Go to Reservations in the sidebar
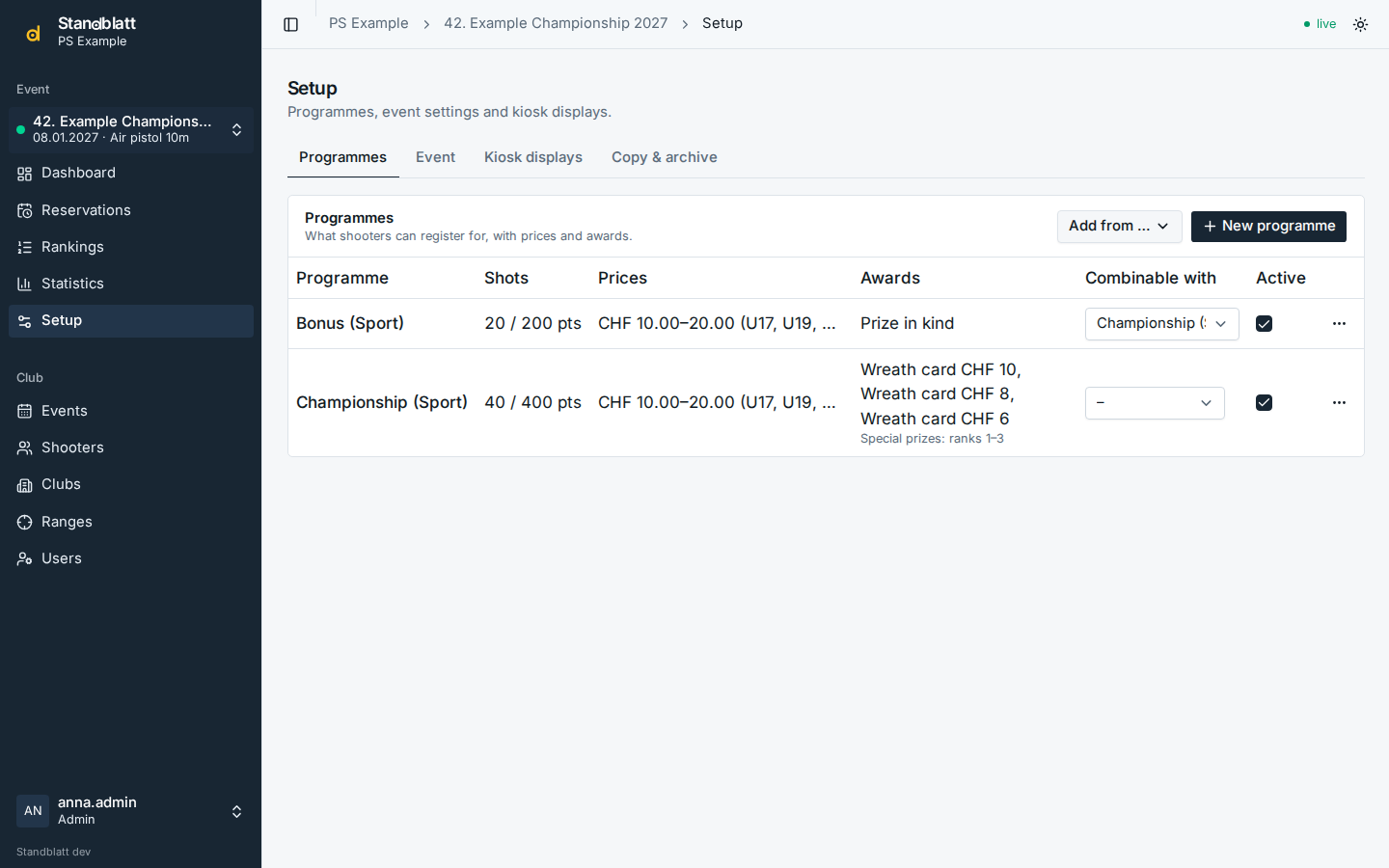 pyautogui.click(x=131, y=210)
